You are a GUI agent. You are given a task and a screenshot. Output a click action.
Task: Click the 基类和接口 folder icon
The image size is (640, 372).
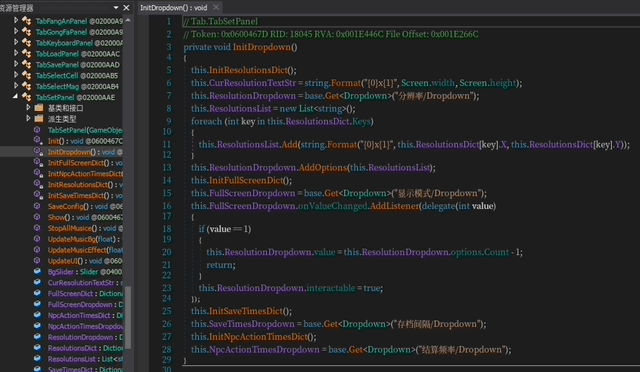[39, 108]
